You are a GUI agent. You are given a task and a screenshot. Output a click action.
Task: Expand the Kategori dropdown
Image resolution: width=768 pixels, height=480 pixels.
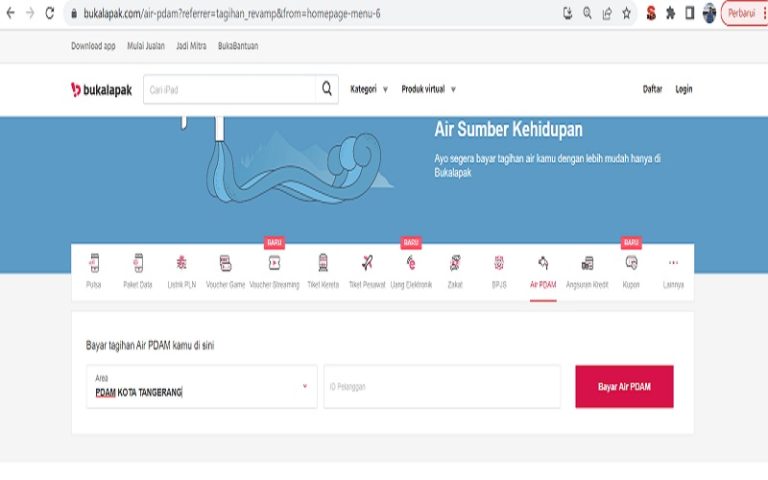[369, 89]
